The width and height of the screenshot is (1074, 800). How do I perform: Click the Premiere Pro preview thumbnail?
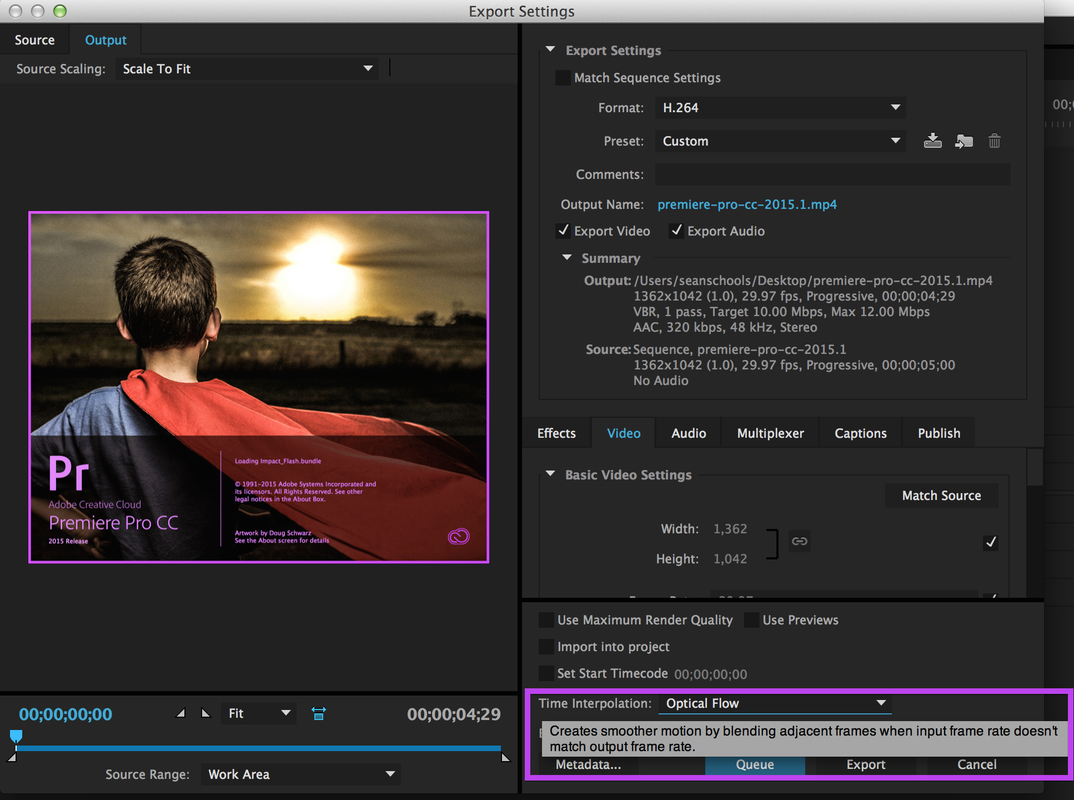coord(258,387)
